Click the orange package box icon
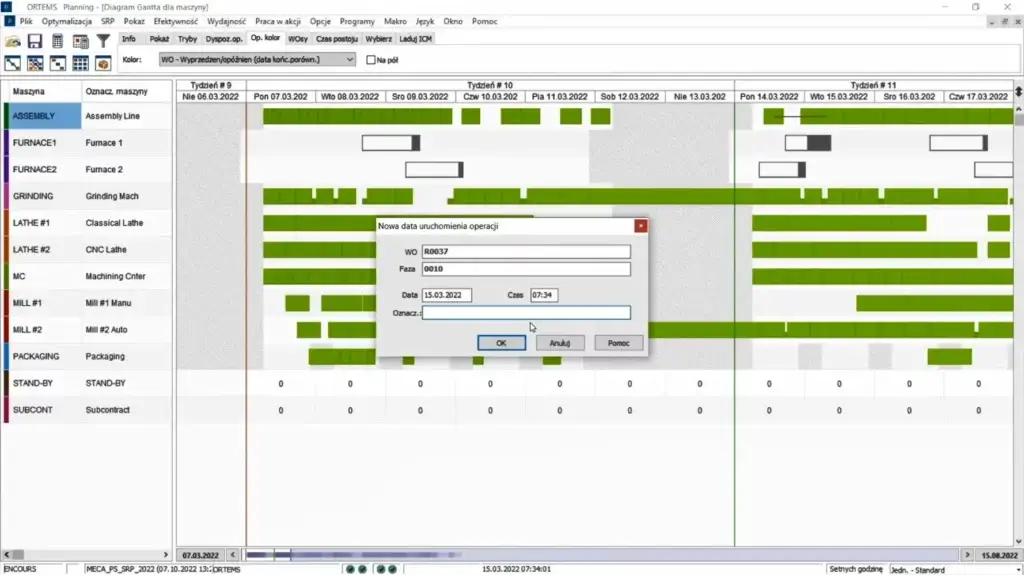Screen dimensions: 1024x576 tap(102, 63)
